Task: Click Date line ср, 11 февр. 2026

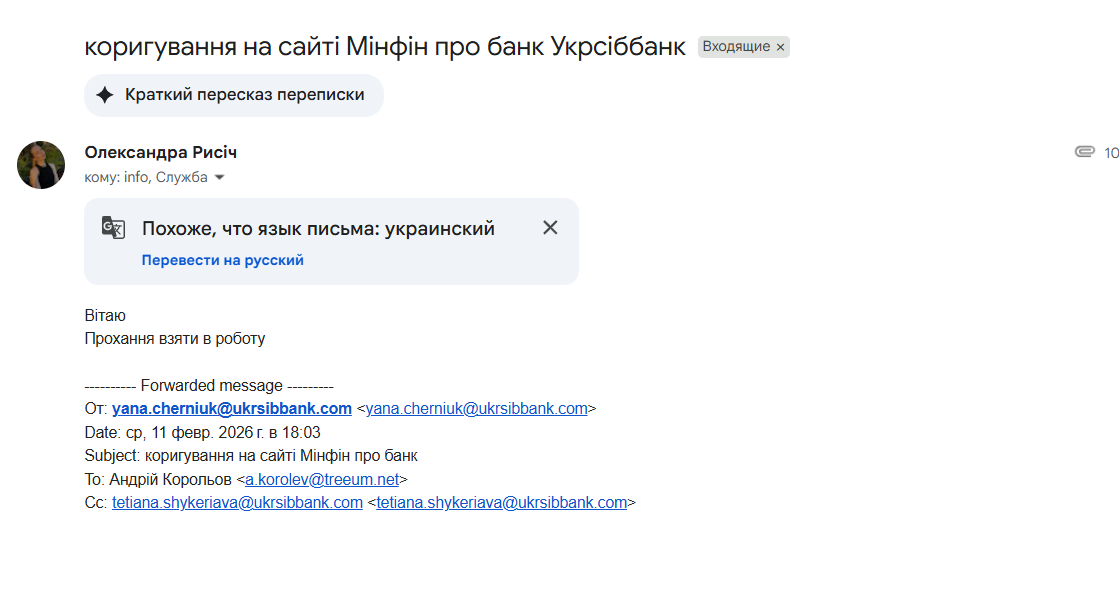Action: pyautogui.click(x=203, y=433)
